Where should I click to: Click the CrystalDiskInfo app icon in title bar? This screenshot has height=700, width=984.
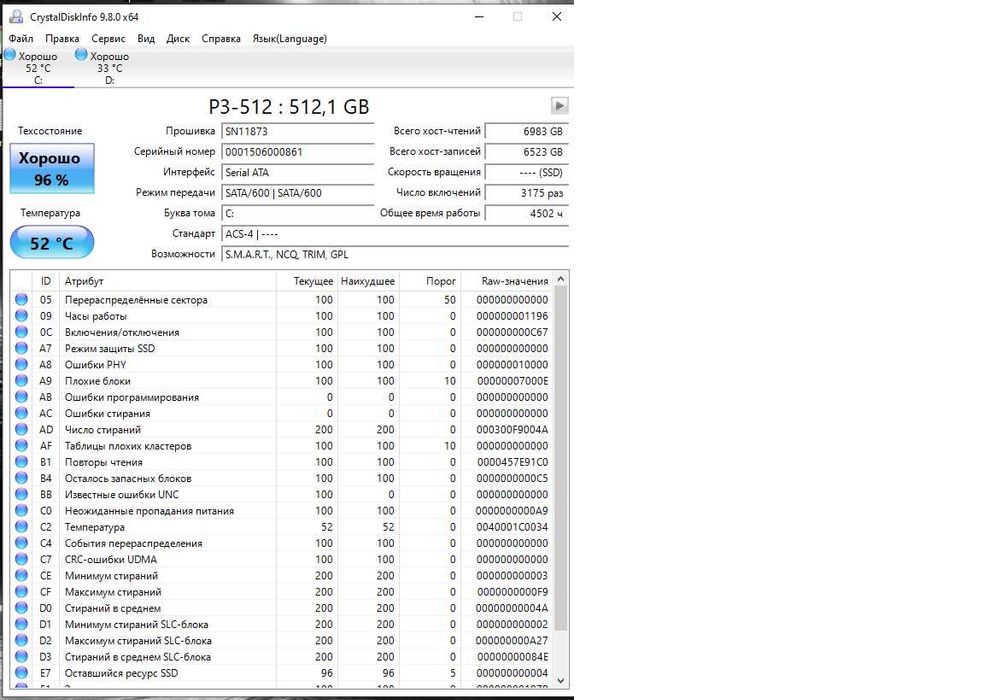(16, 17)
